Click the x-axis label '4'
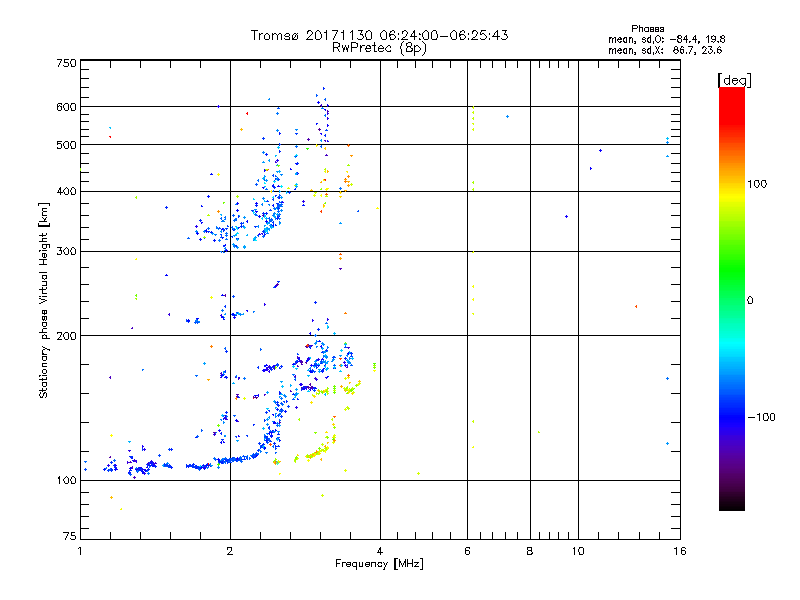This screenshot has height=600, width=800. pyautogui.click(x=380, y=551)
